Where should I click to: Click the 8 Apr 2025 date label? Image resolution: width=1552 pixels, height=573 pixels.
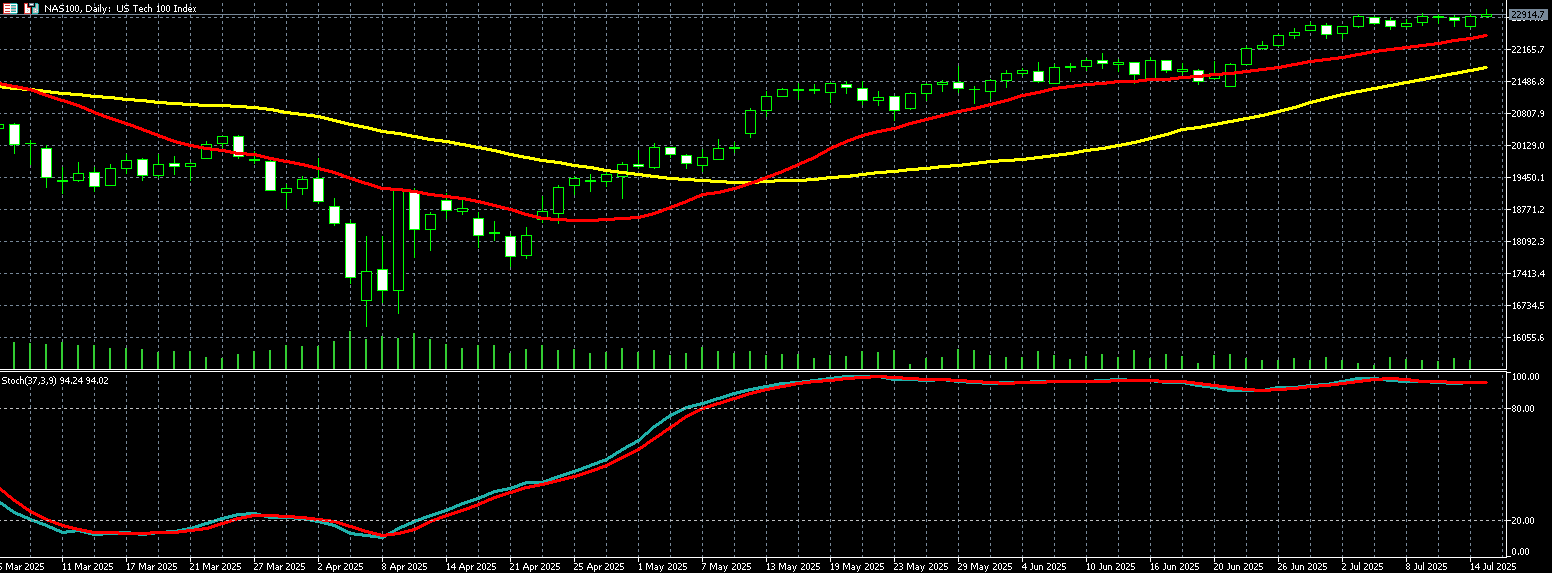[403, 566]
